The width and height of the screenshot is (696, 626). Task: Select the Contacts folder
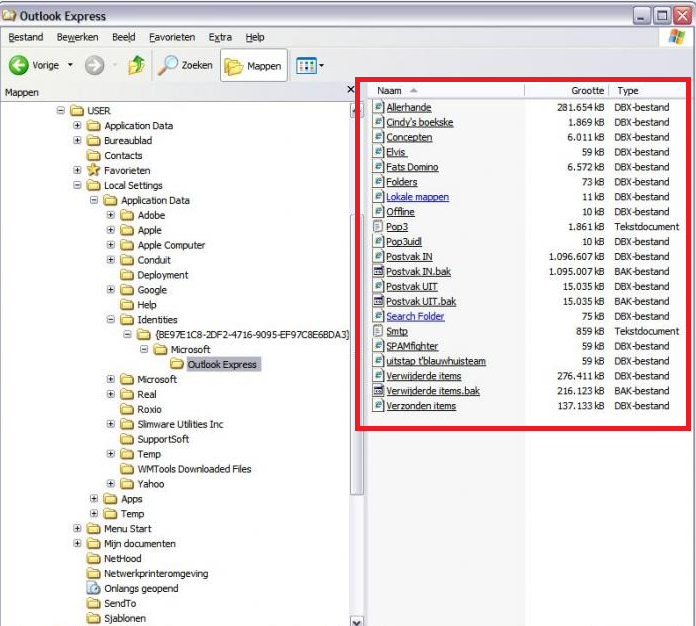coord(115,155)
